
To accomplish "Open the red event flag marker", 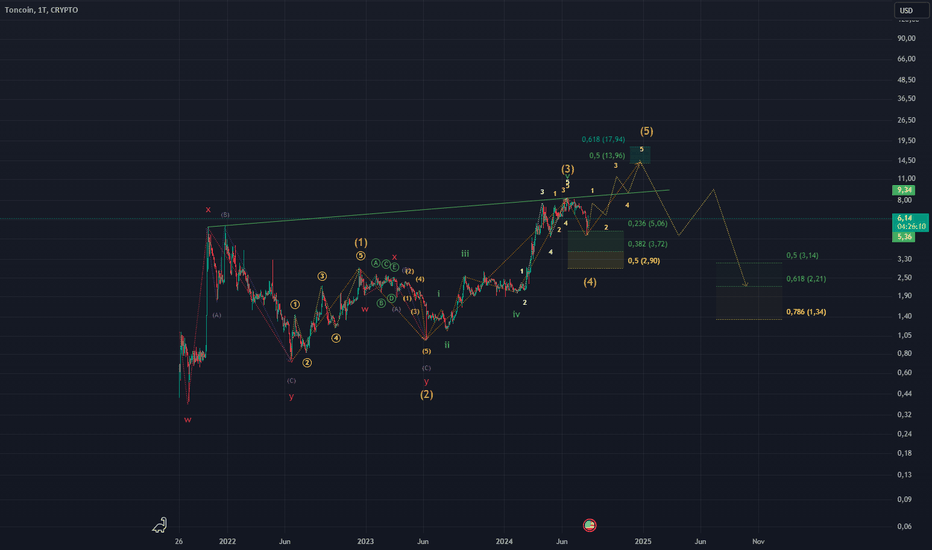I will (x=589, y=525).
